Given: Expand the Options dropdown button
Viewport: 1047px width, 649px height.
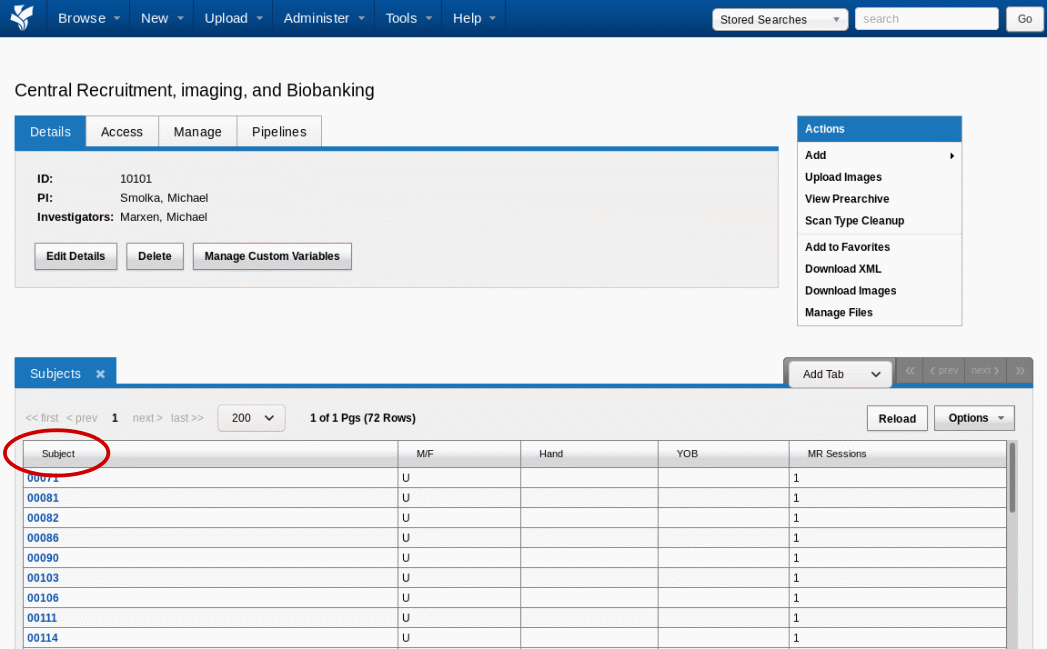Looking at the screenshot, I should (974, 418).
